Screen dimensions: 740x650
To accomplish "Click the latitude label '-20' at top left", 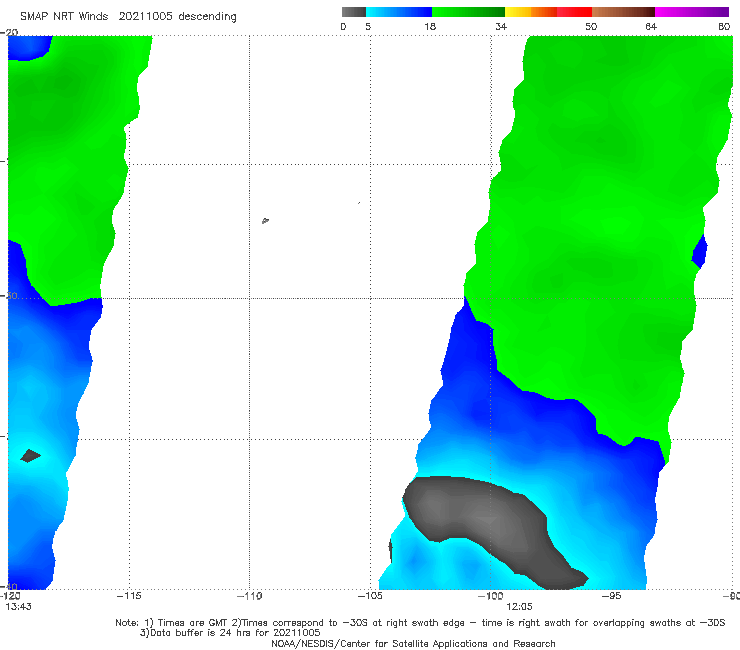I will (9, 32).
